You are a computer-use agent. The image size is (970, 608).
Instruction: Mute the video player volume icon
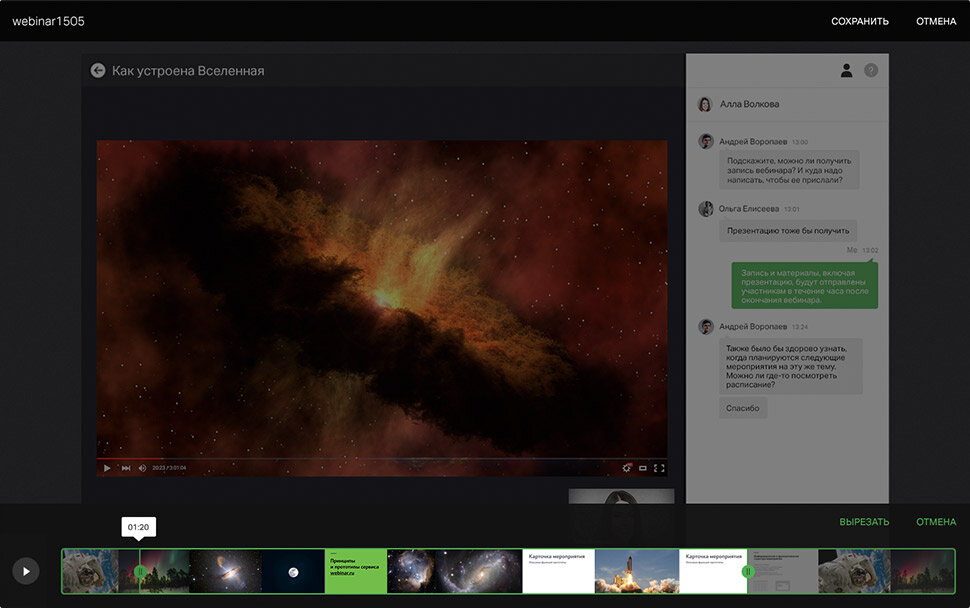[x=142, y=468]
